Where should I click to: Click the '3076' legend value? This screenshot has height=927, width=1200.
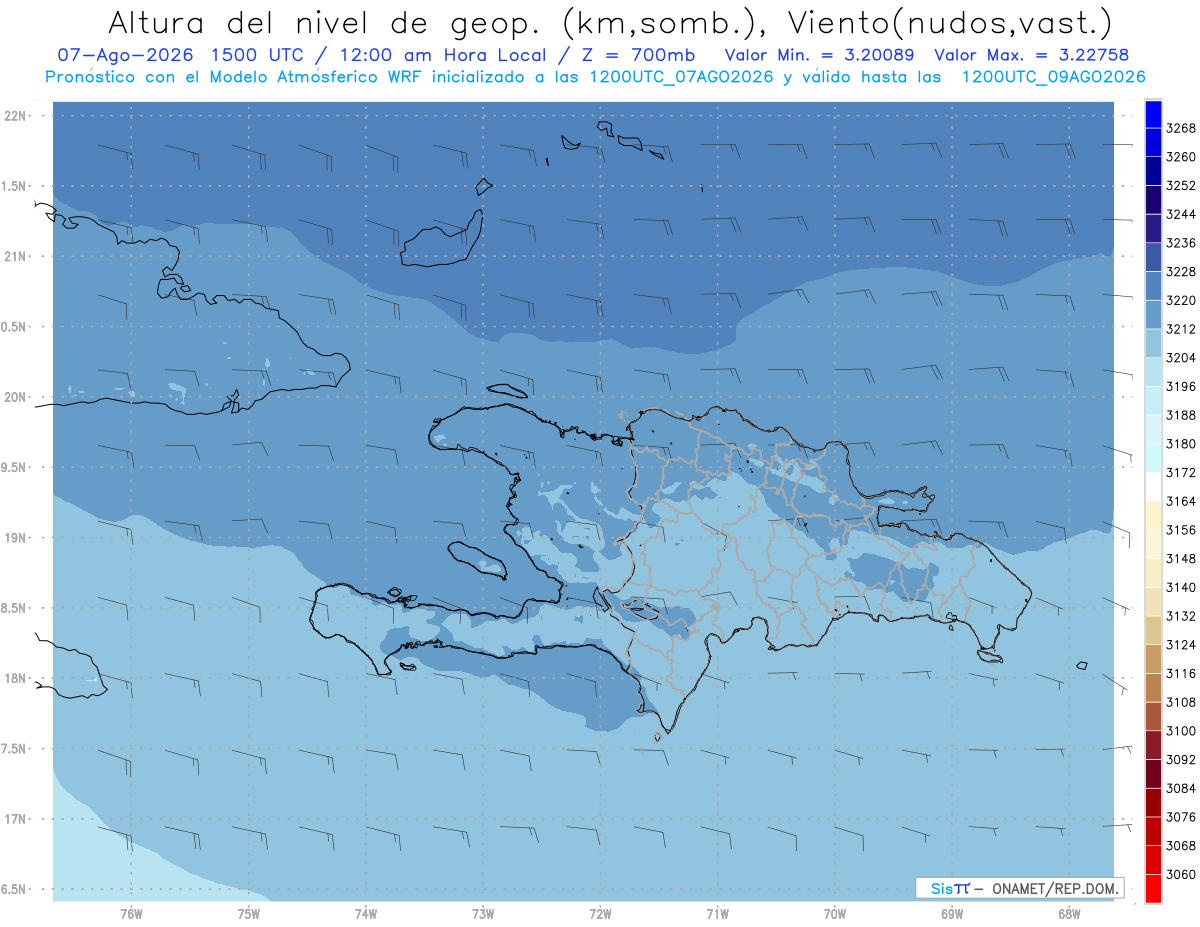click(1180, 817)
